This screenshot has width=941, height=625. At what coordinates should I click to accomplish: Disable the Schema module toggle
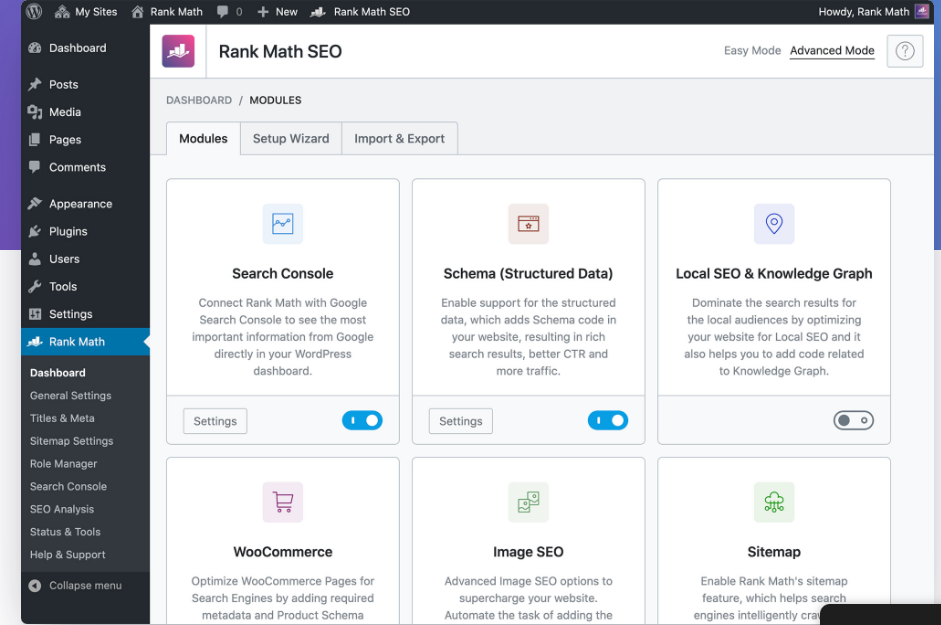click(608, 420)
